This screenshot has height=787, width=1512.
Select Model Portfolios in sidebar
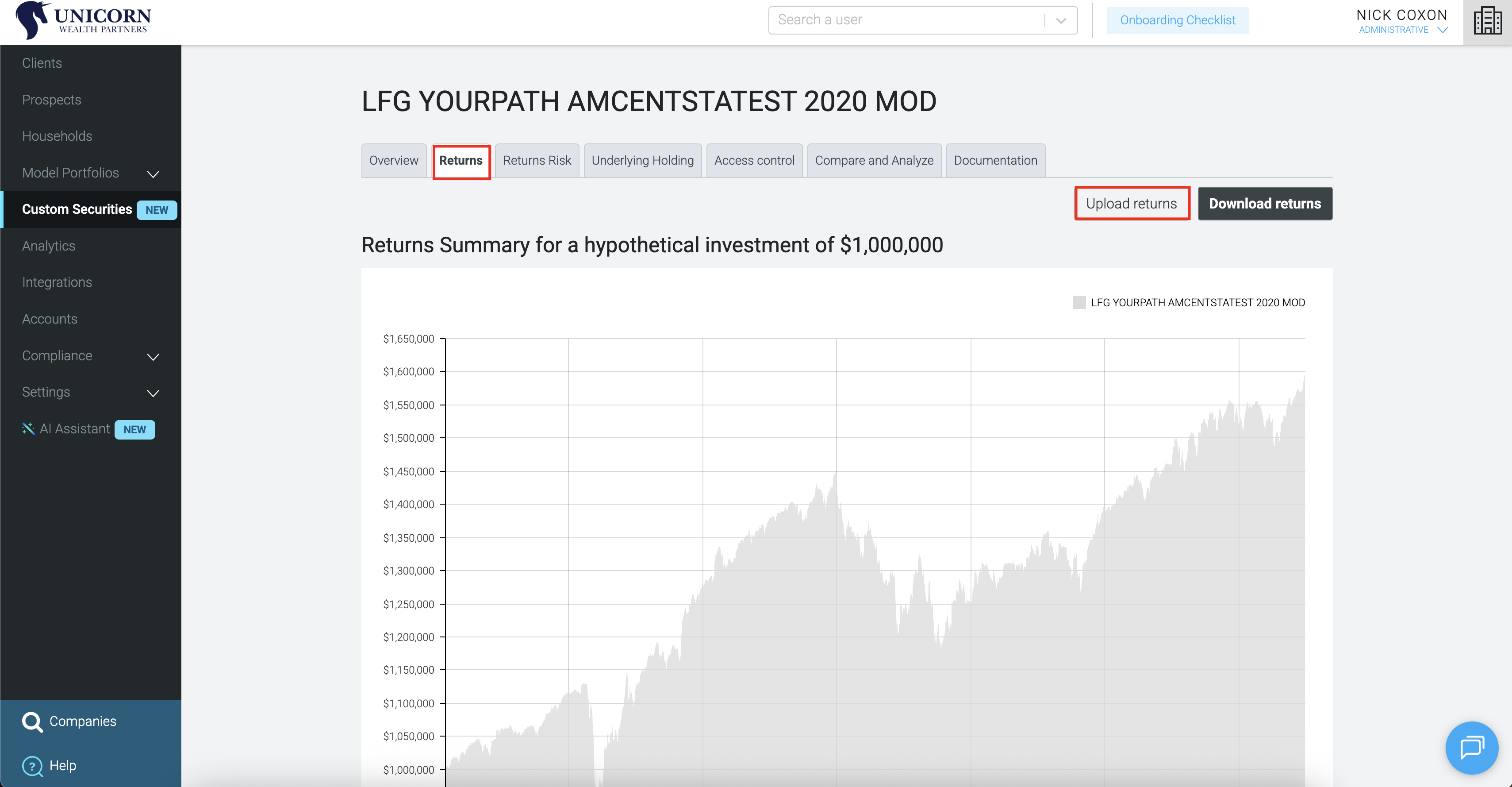click(x=70, y=173)
